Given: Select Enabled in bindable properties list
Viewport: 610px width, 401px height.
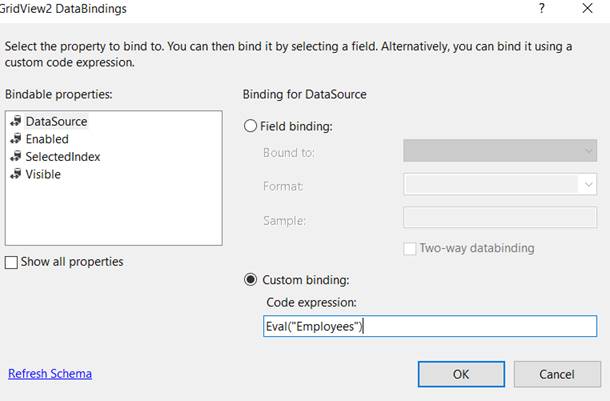Looking at the screenshot, I should 47,139.
